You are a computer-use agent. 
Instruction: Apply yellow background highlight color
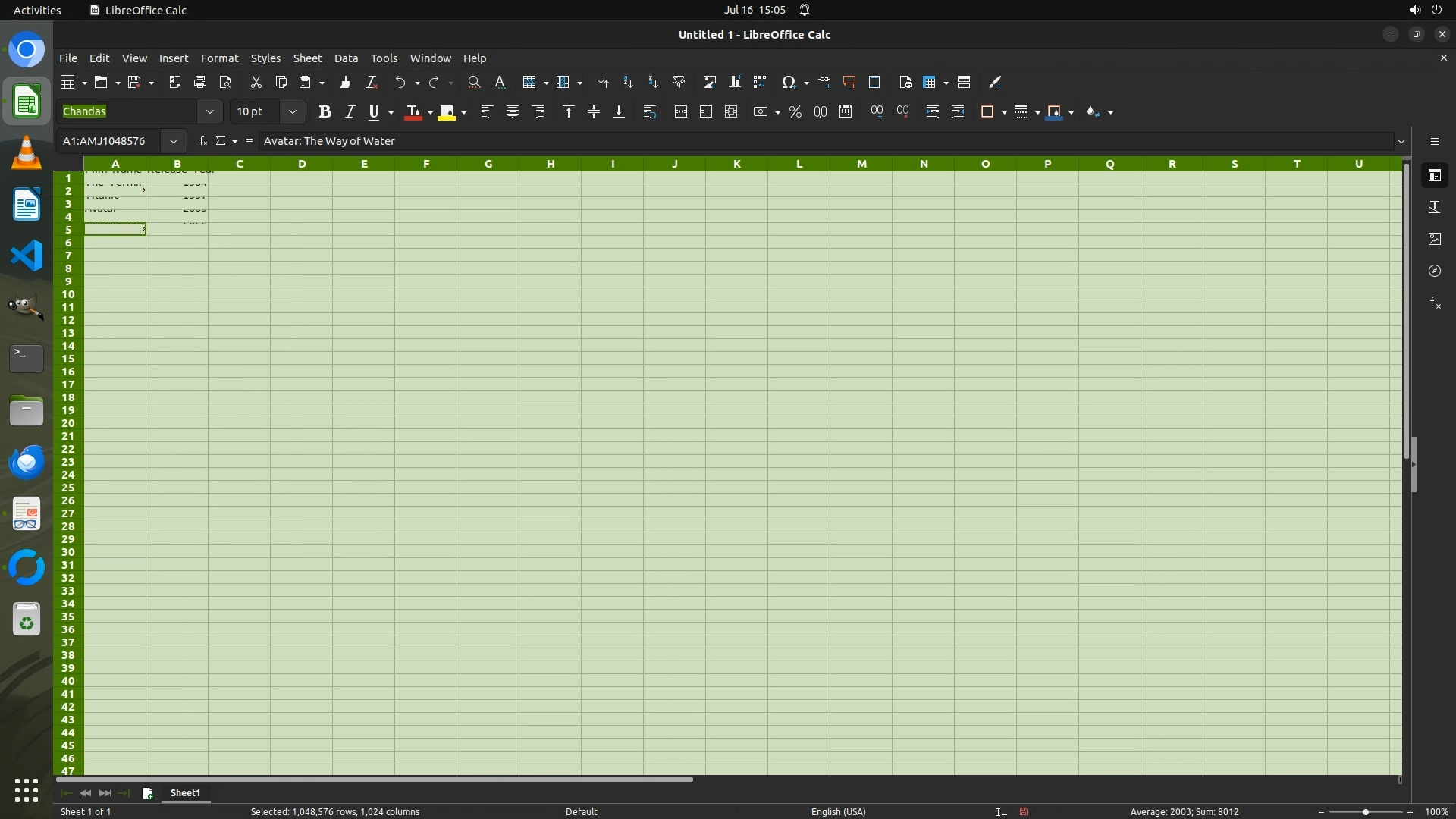(x=447, y=111)
